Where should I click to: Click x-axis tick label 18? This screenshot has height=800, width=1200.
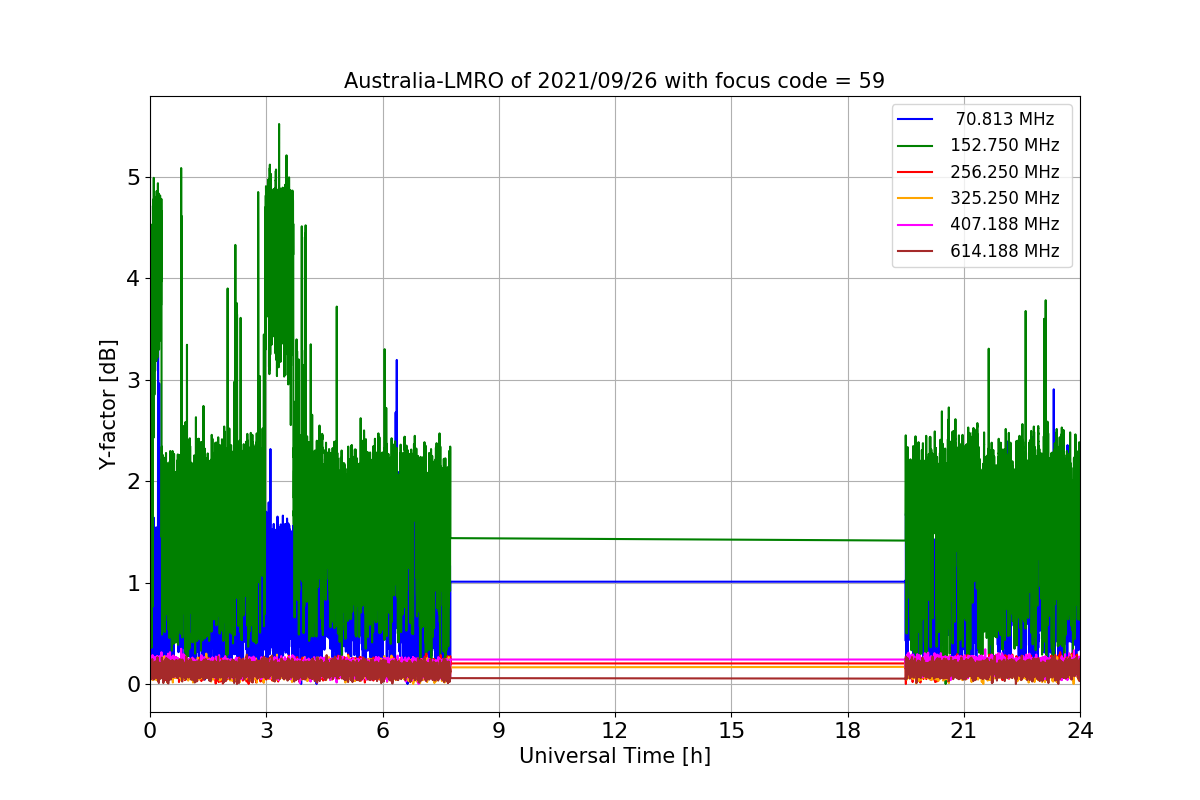point(847,731)
